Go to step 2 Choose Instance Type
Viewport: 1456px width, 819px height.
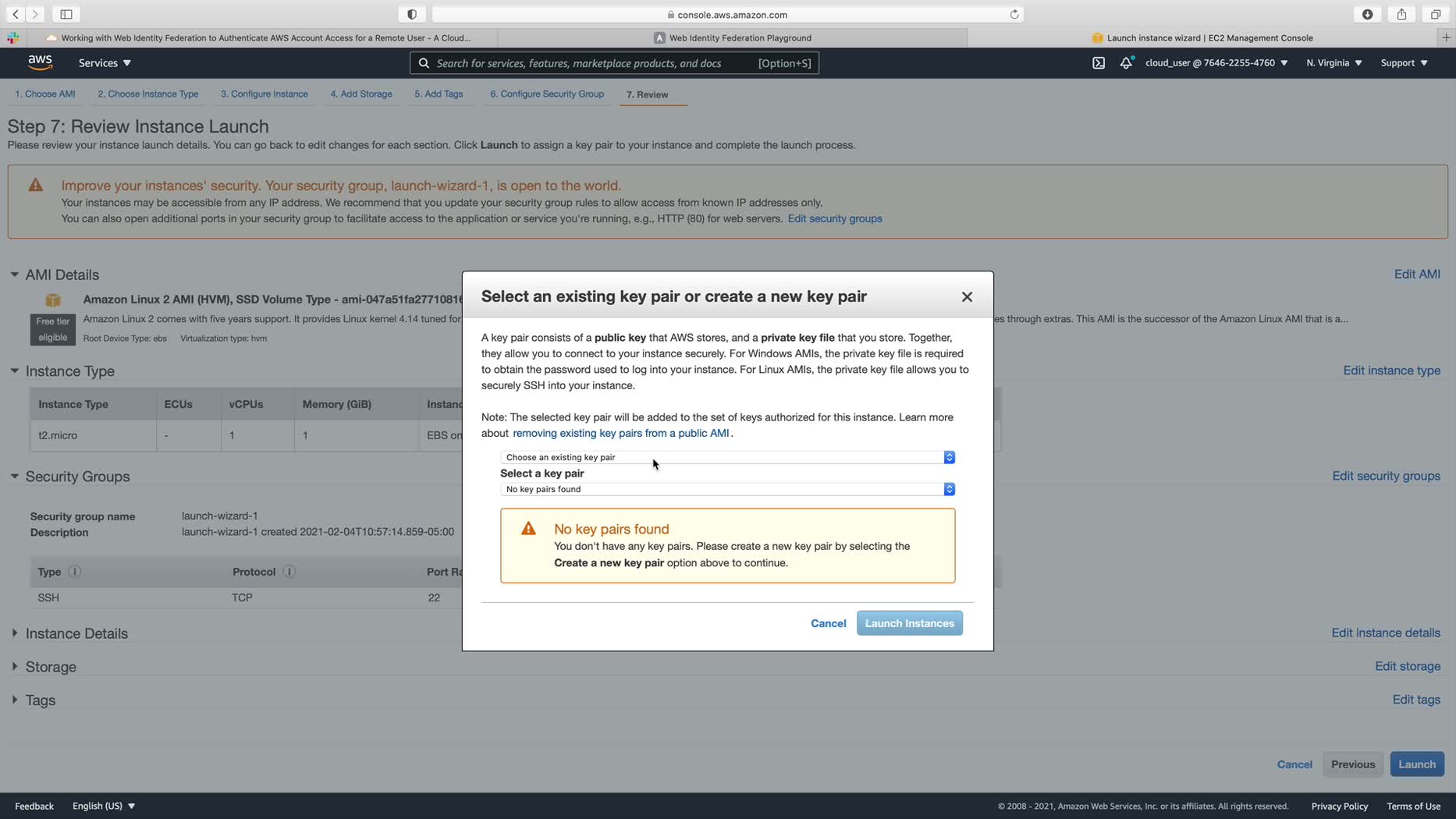(x=148, y=94)
